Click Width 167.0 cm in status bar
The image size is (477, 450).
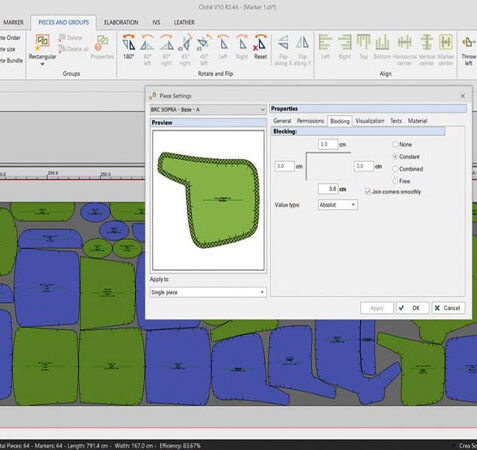[x=134, y=446]
